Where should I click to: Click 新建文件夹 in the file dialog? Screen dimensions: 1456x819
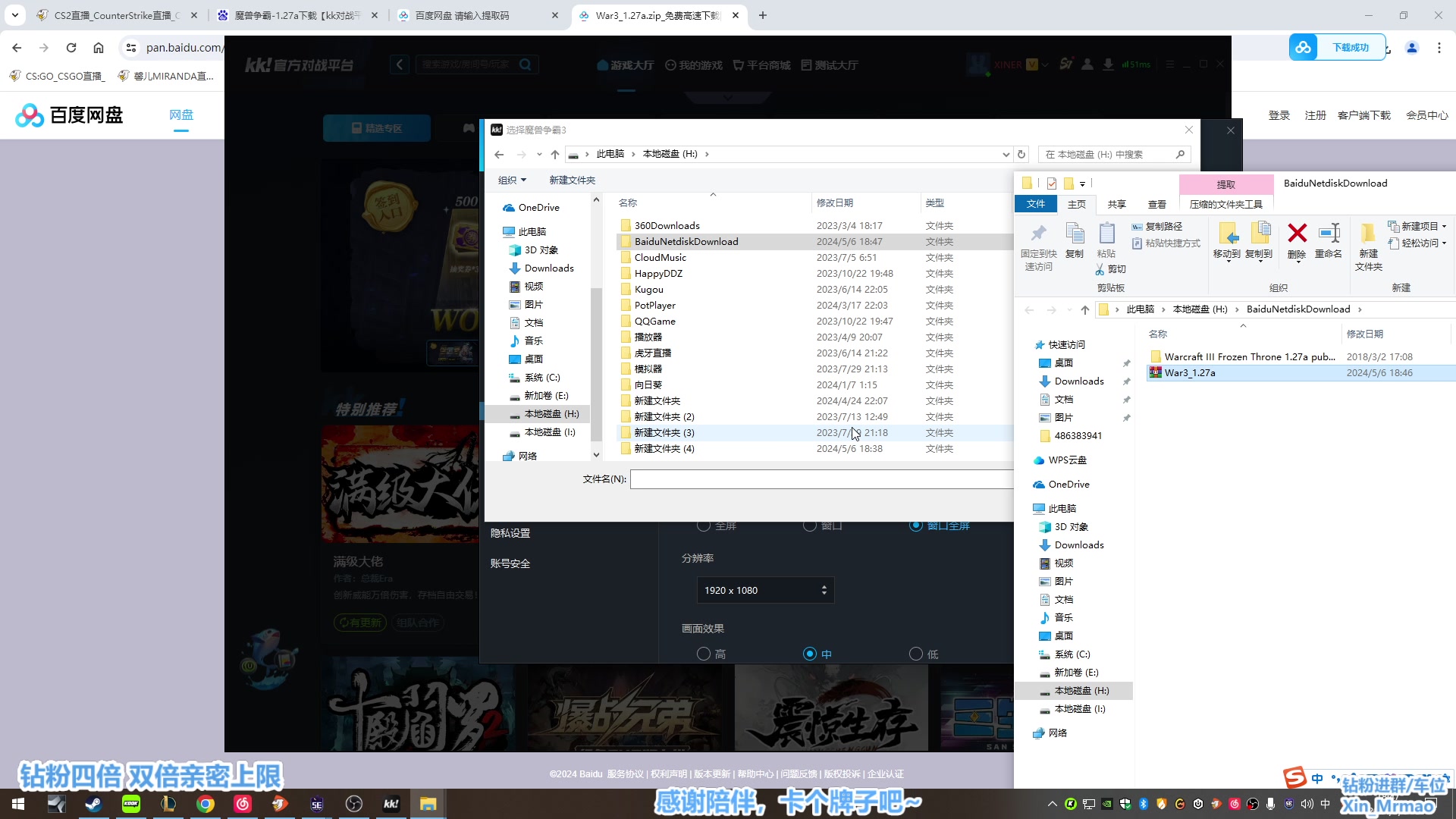(573, 180)
